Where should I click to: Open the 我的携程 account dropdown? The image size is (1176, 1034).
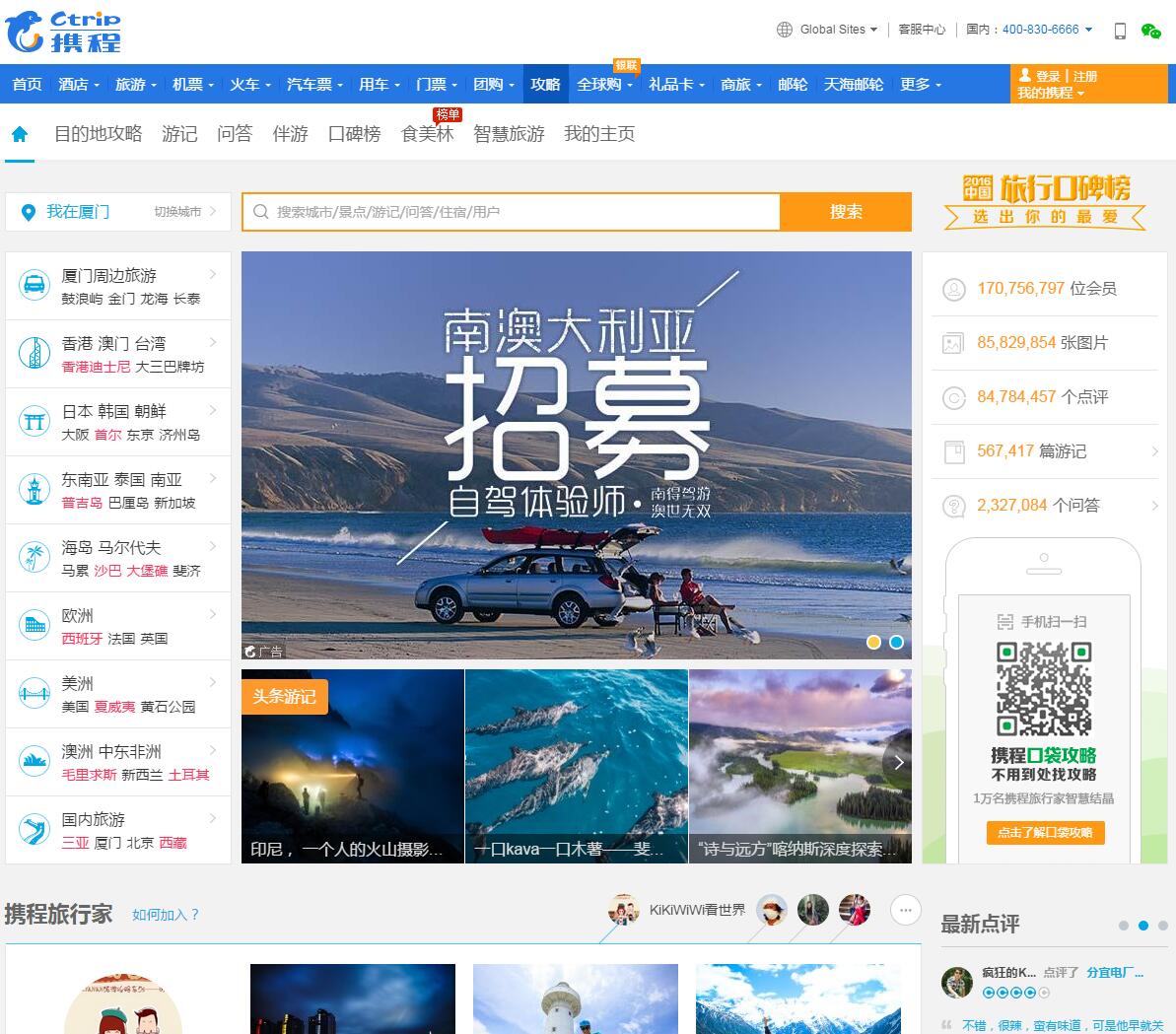(1050, 93)
